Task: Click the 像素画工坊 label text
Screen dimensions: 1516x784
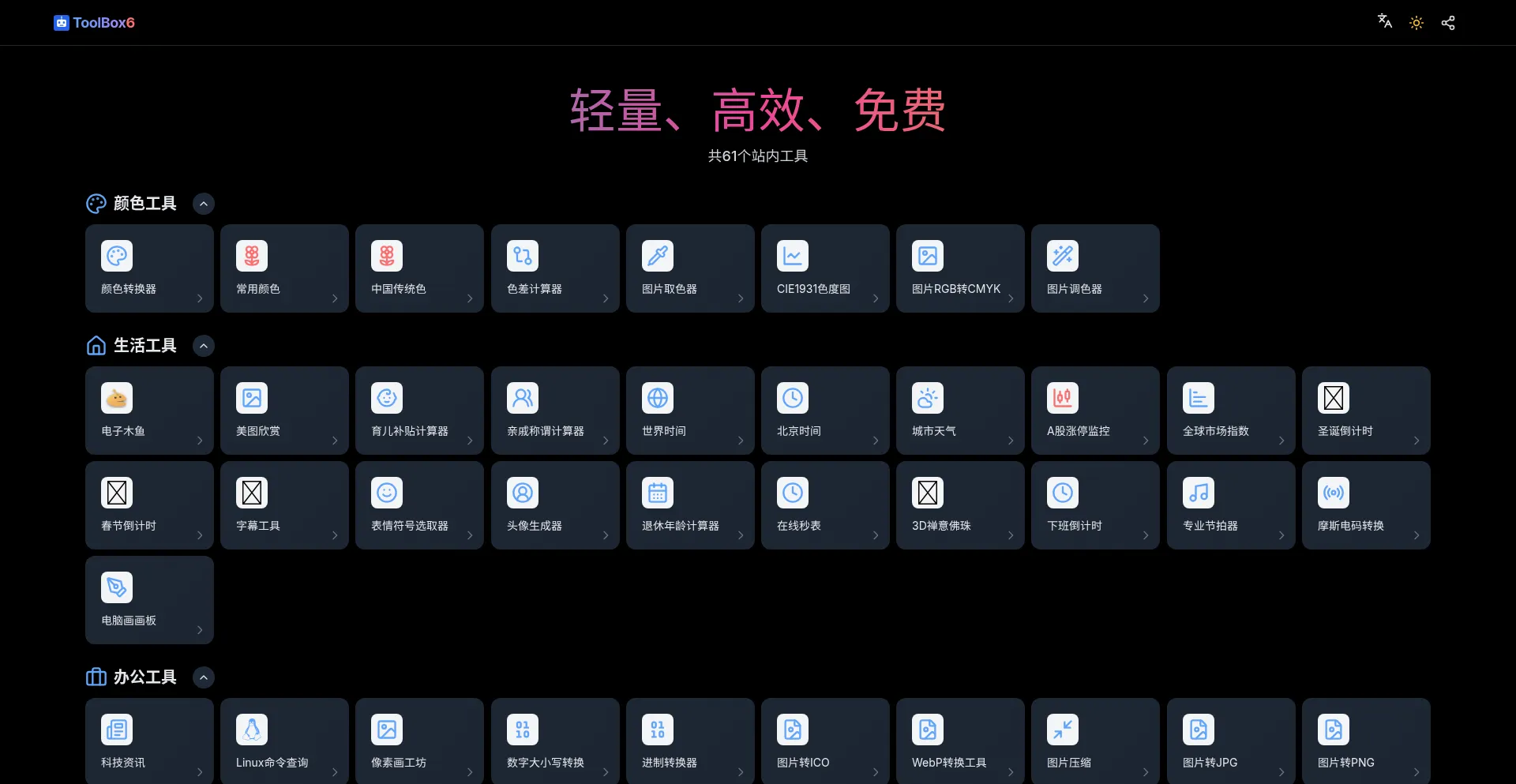Action: click(399, 763)
